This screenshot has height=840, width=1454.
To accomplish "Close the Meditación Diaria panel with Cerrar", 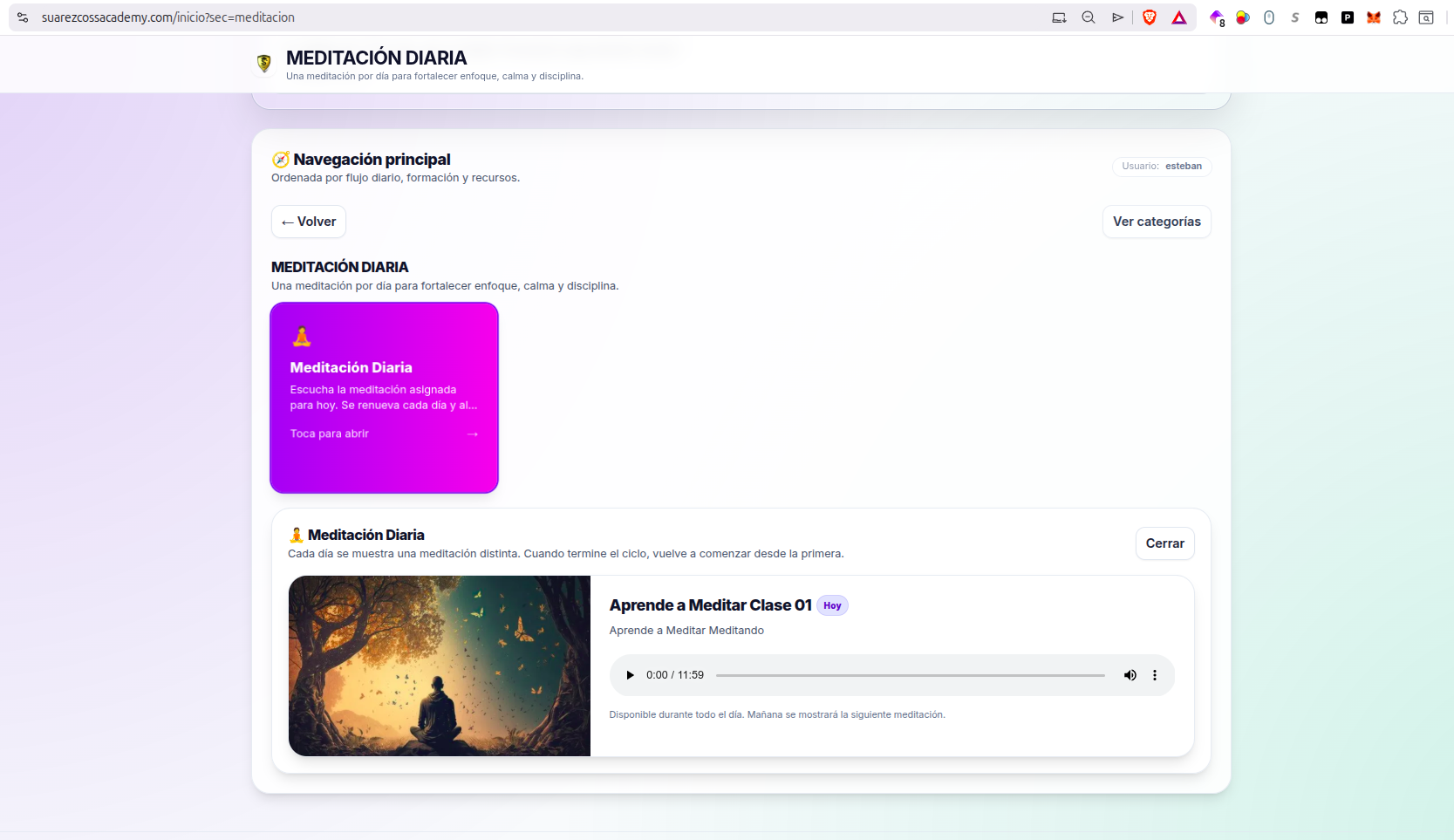I will (1164, 543).
